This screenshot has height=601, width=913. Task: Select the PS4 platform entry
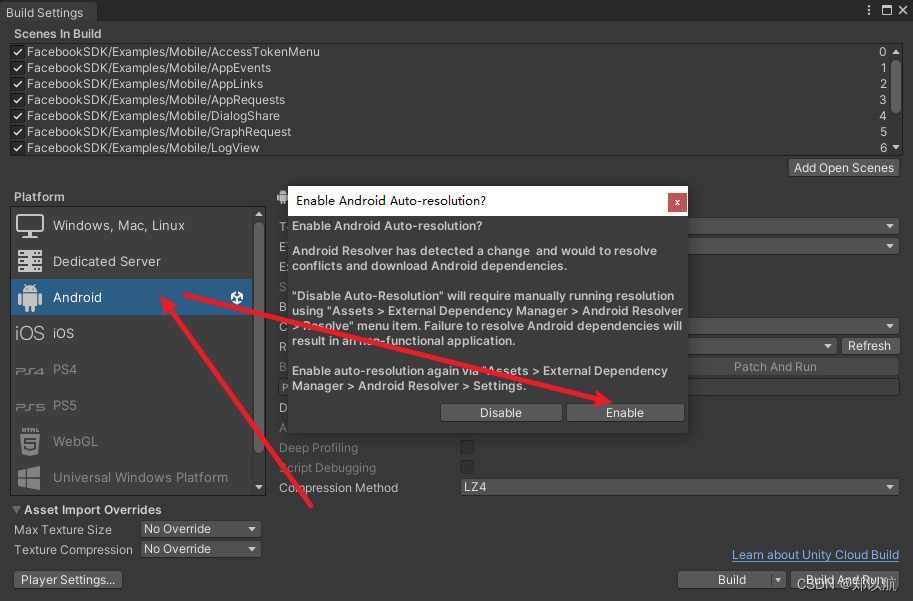132,370
